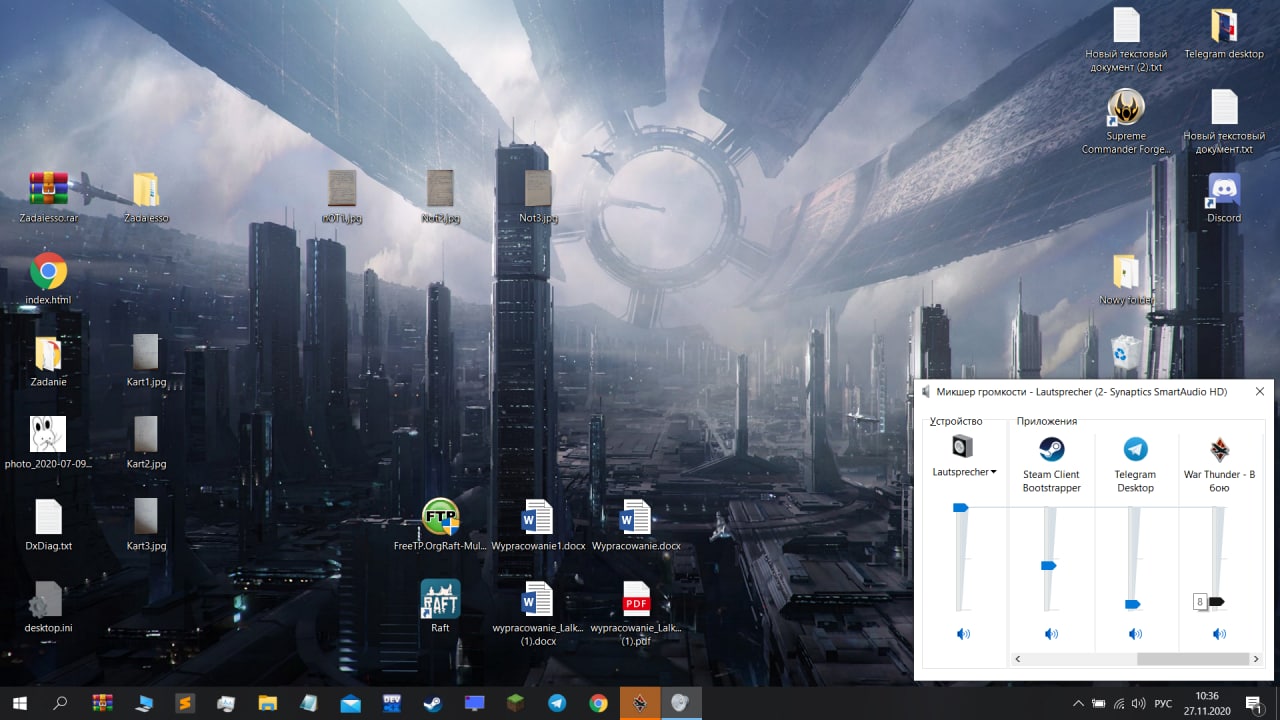1280x720 pixels.
Task: Open File Explorer from the taskbar
Action: click(x=267, y=703)
